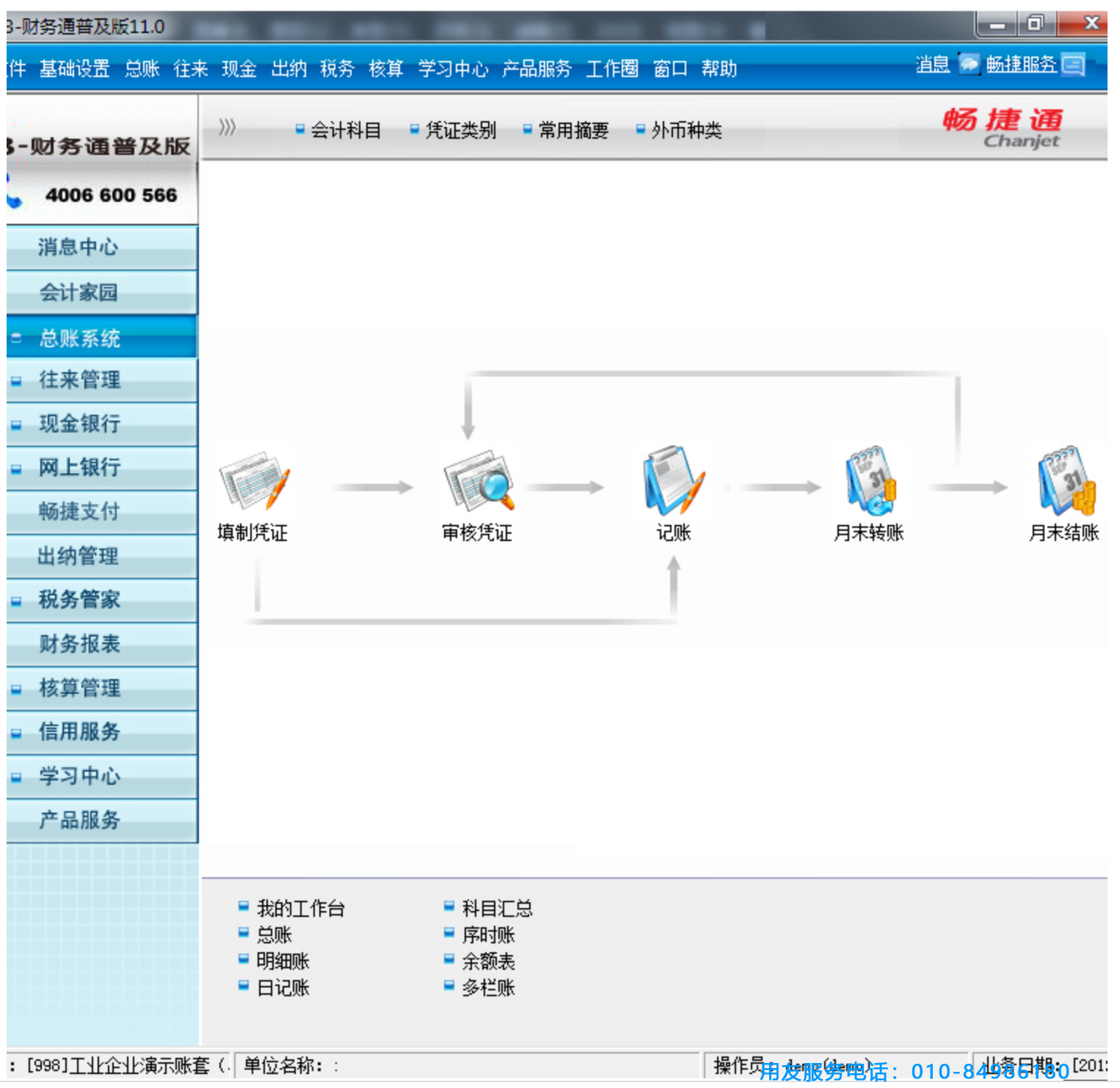The width and height of the screenshot is (1120, 1088).
Task: Open the 基础设置 menu
Action: [x=74, y=69]
